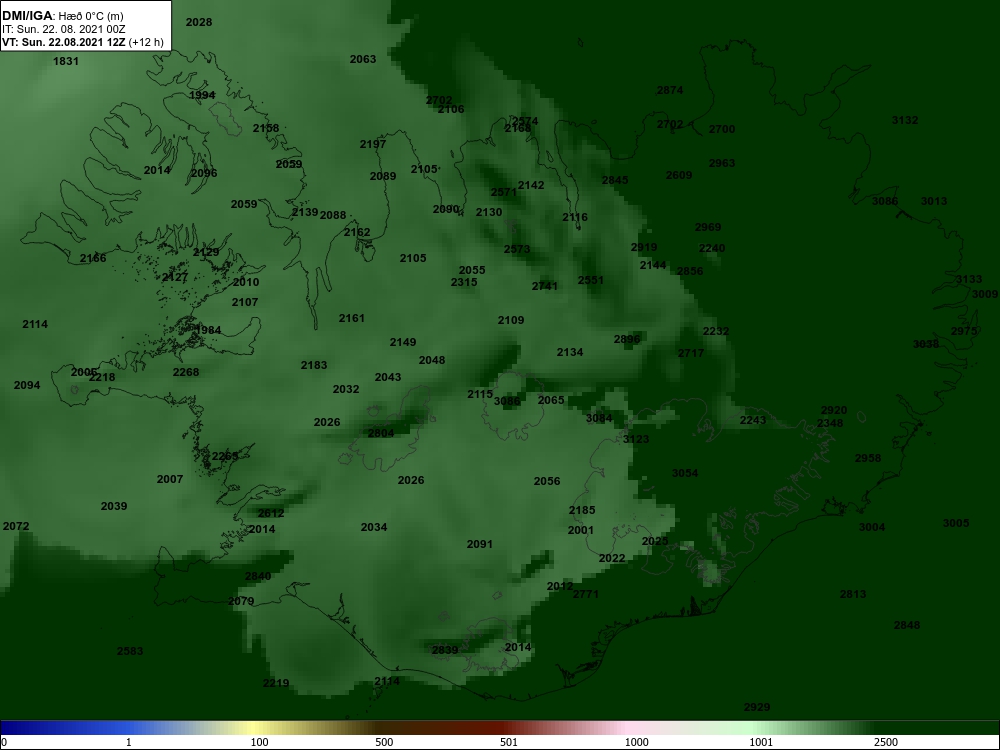Click the map value 2551
The height and width of the screenshot is (750, 1000).
click(591, 281)
